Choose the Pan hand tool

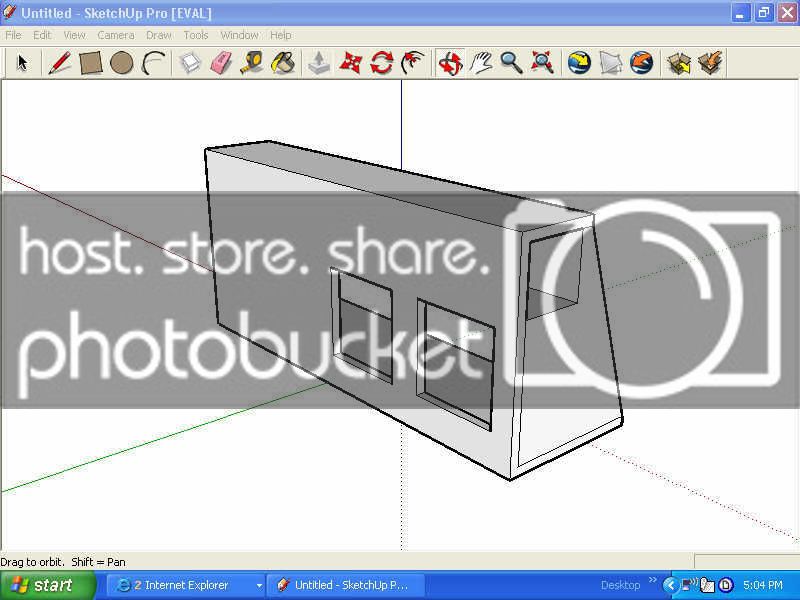tap(481, 63)
